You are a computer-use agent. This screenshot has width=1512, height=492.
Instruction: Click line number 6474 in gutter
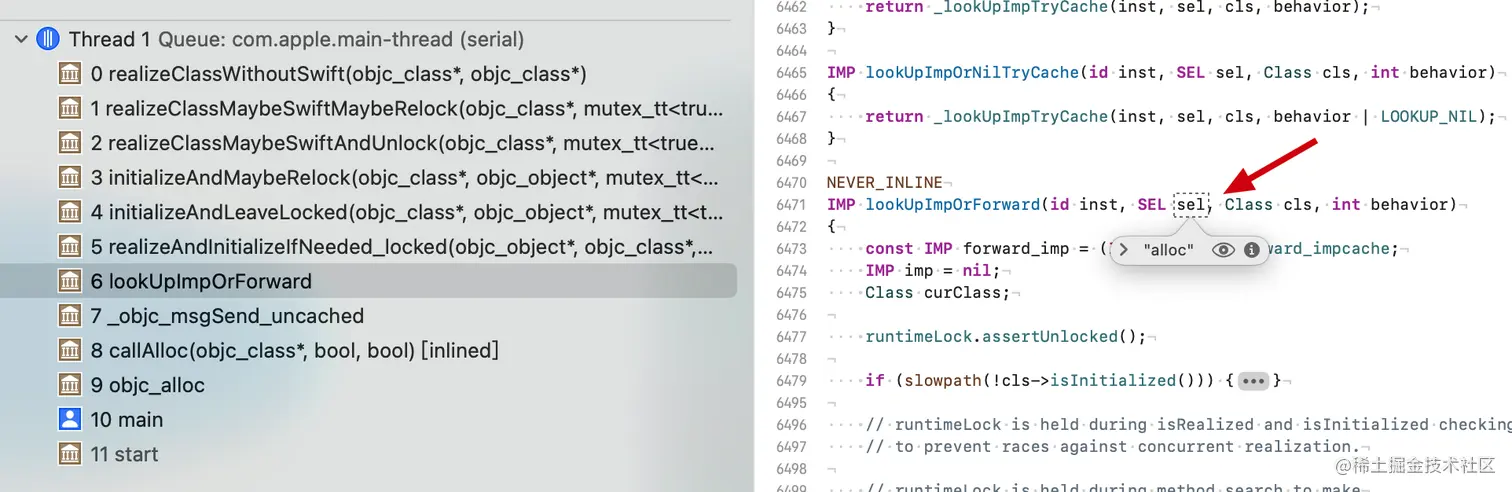[791, 270]
